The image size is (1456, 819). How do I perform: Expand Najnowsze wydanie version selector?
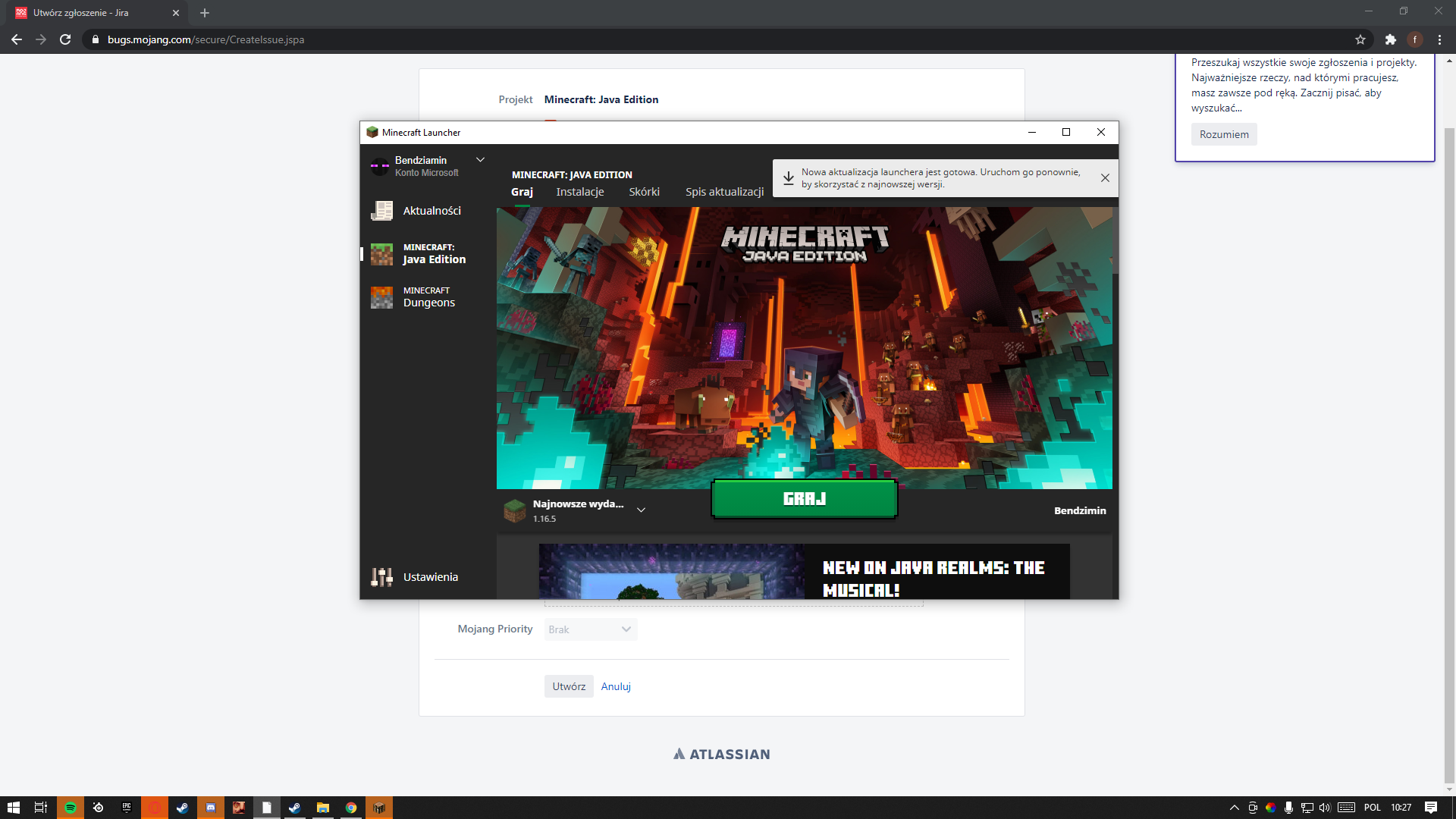click(641, 510)
